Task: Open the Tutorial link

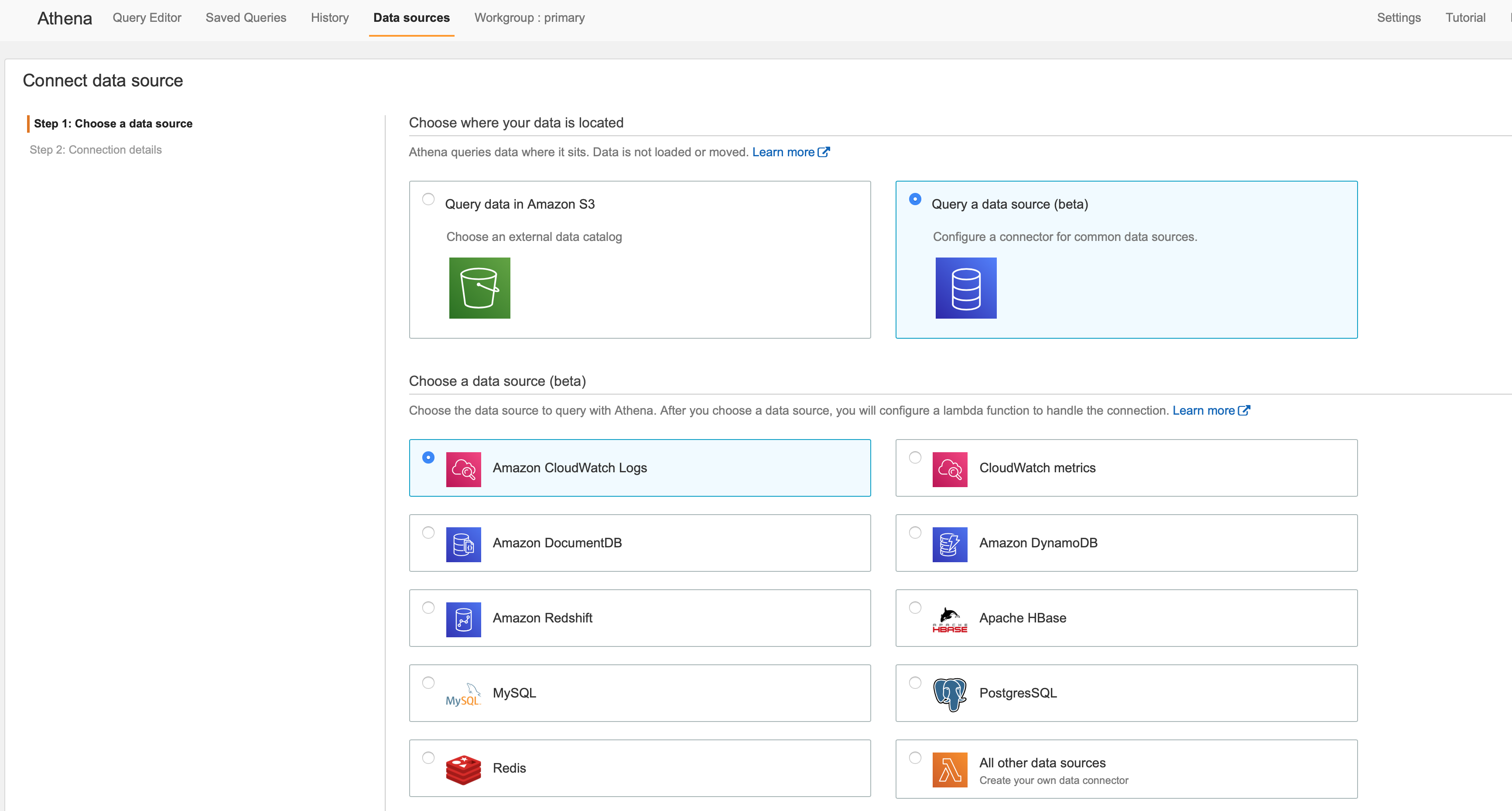Action: tap(1465, 17)
